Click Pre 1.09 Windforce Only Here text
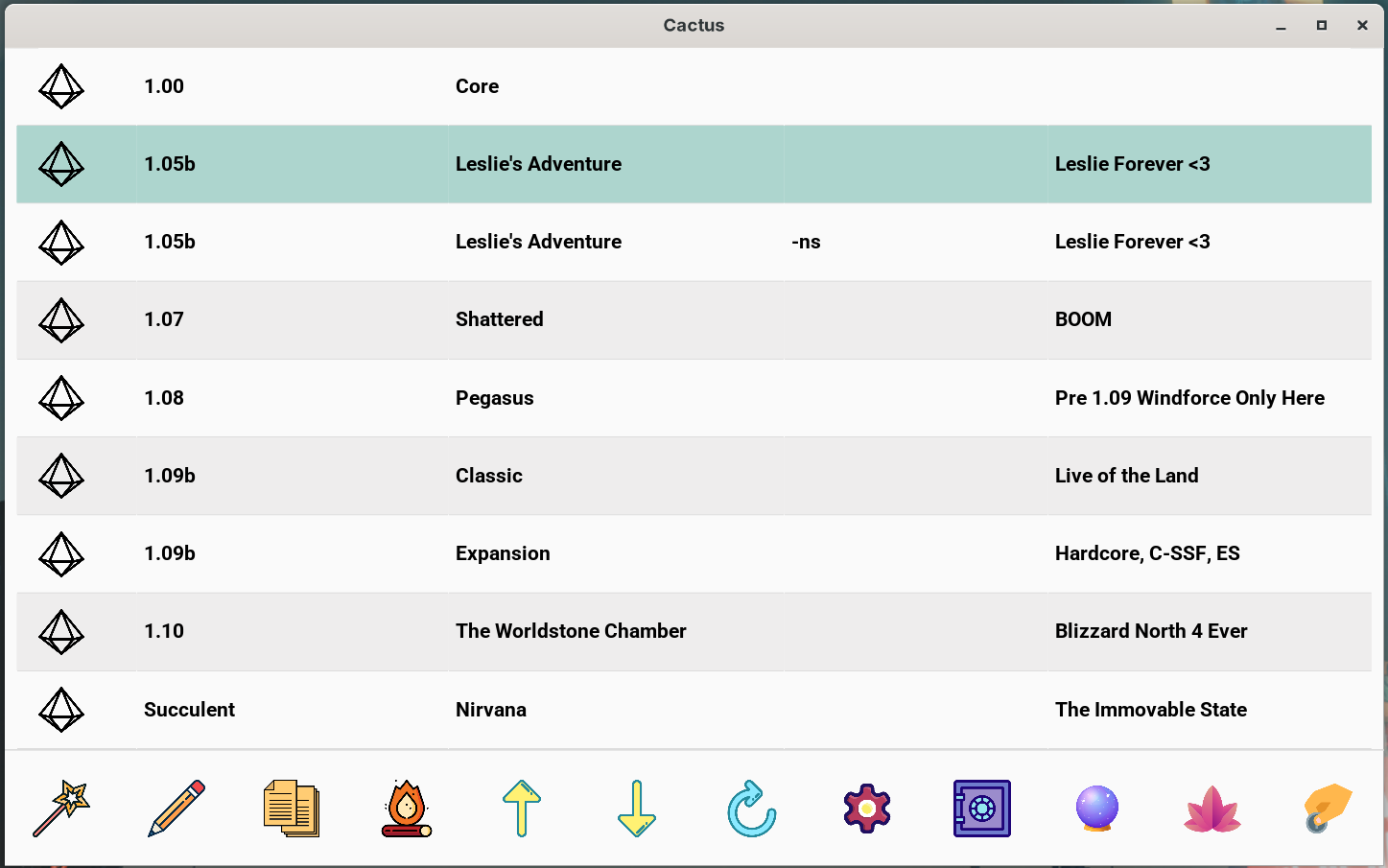This screenshot has width=1388, height=868. (x=1189, y=398)
